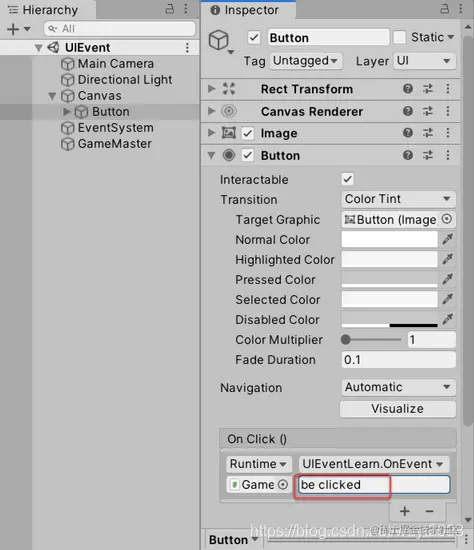The image size is (474, 550).
Task: Disable the Image component checkbox
Action: (248, 133)
